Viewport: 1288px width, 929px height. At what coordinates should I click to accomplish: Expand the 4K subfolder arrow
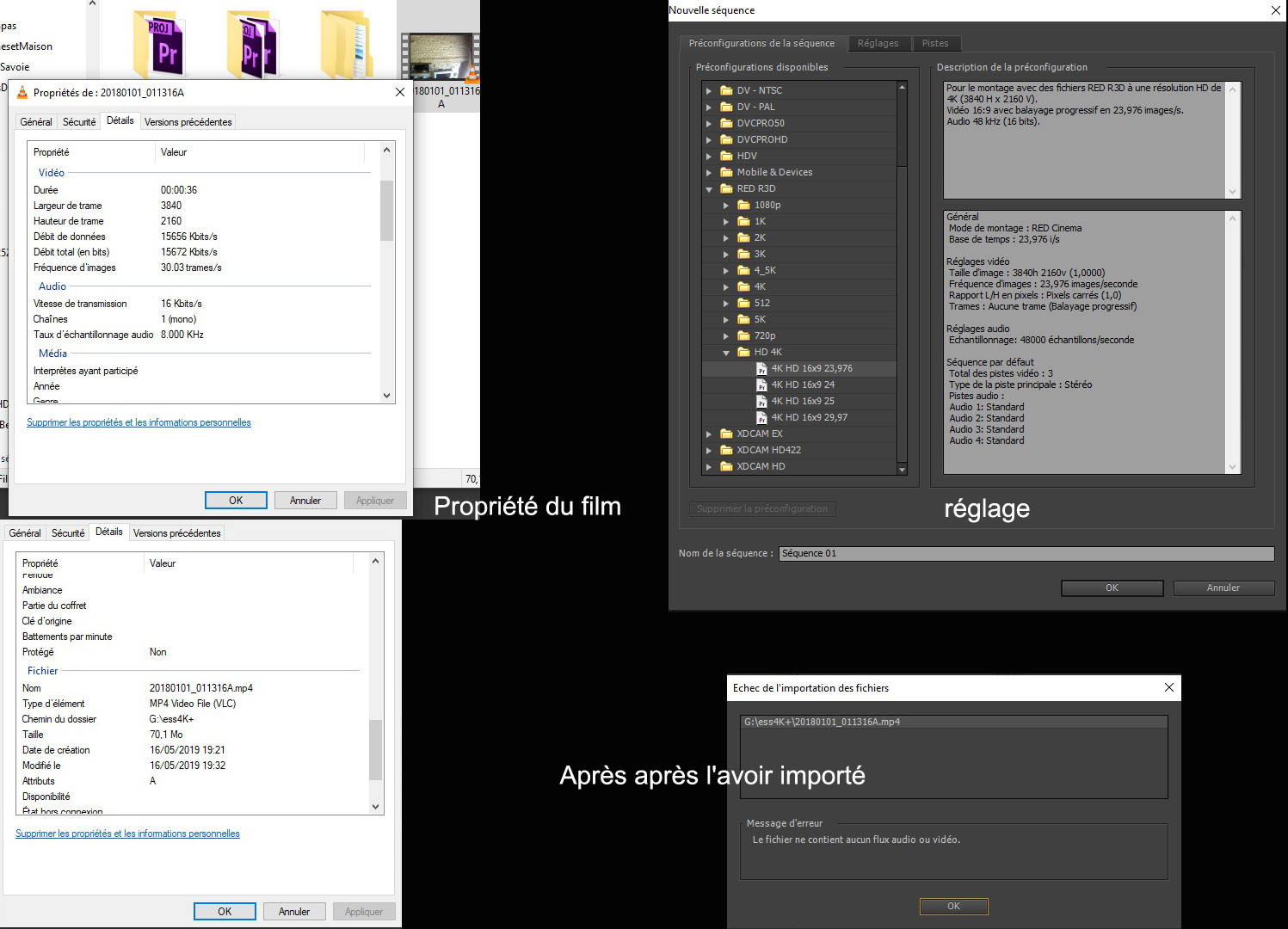click(726, 286)
